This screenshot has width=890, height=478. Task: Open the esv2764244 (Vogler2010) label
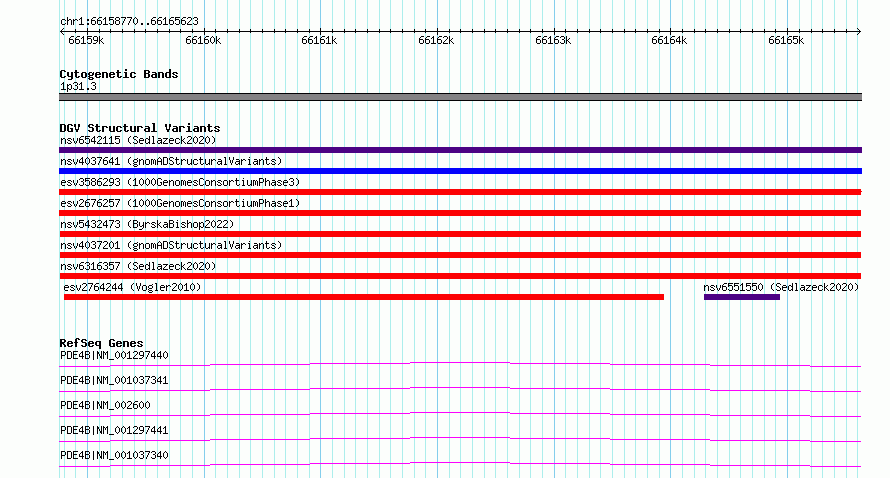click(132, 287)
